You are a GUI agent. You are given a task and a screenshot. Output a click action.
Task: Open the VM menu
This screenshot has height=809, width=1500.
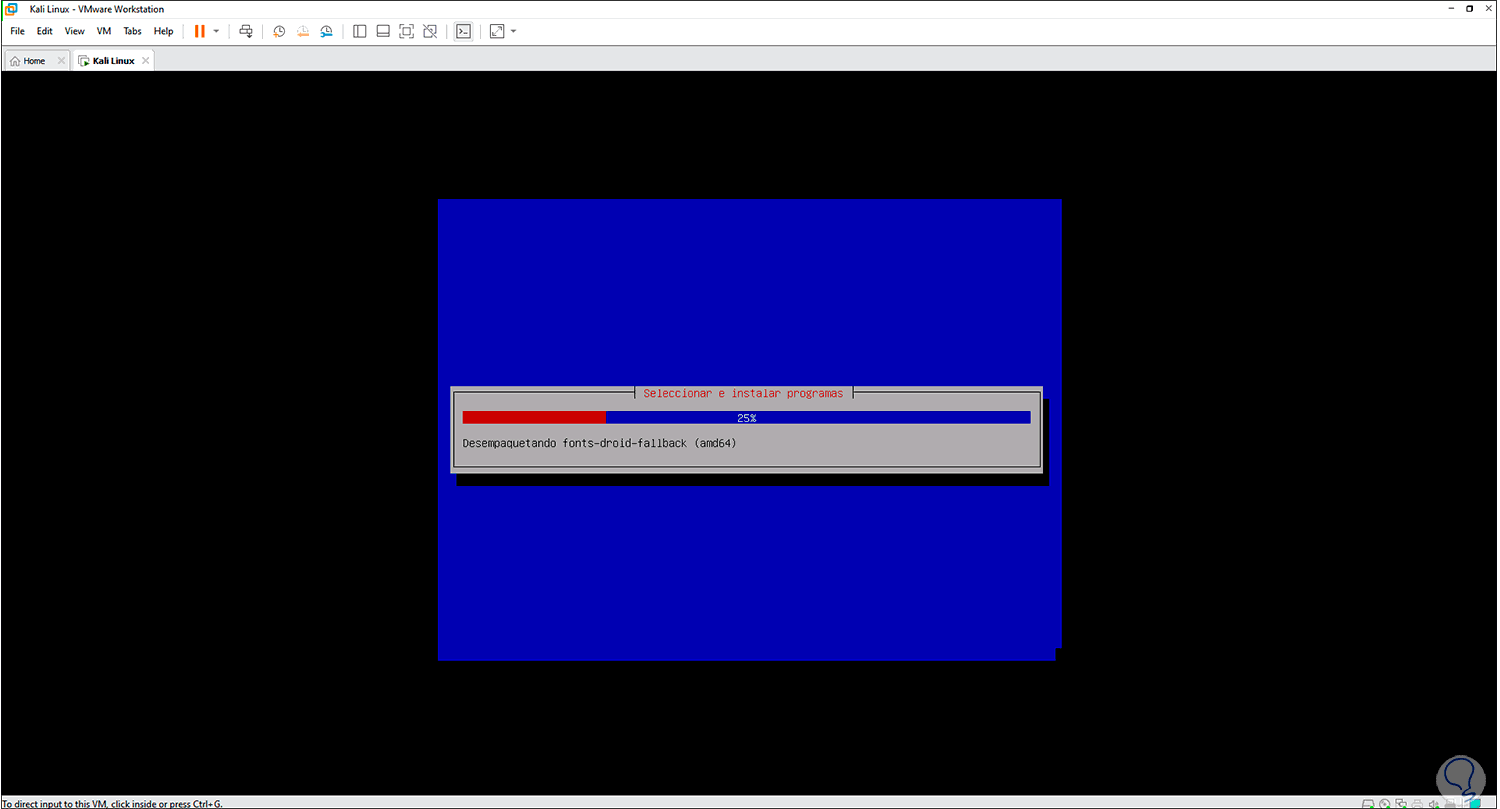(x=104, y=31)
